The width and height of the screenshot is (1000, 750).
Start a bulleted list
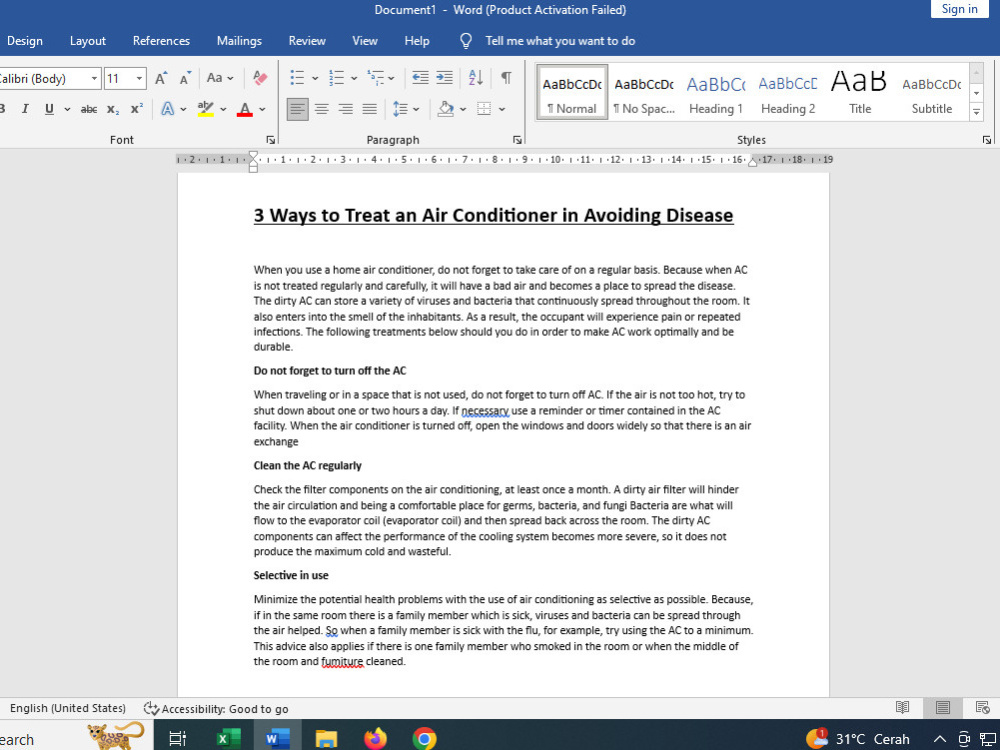coord(297,78)
